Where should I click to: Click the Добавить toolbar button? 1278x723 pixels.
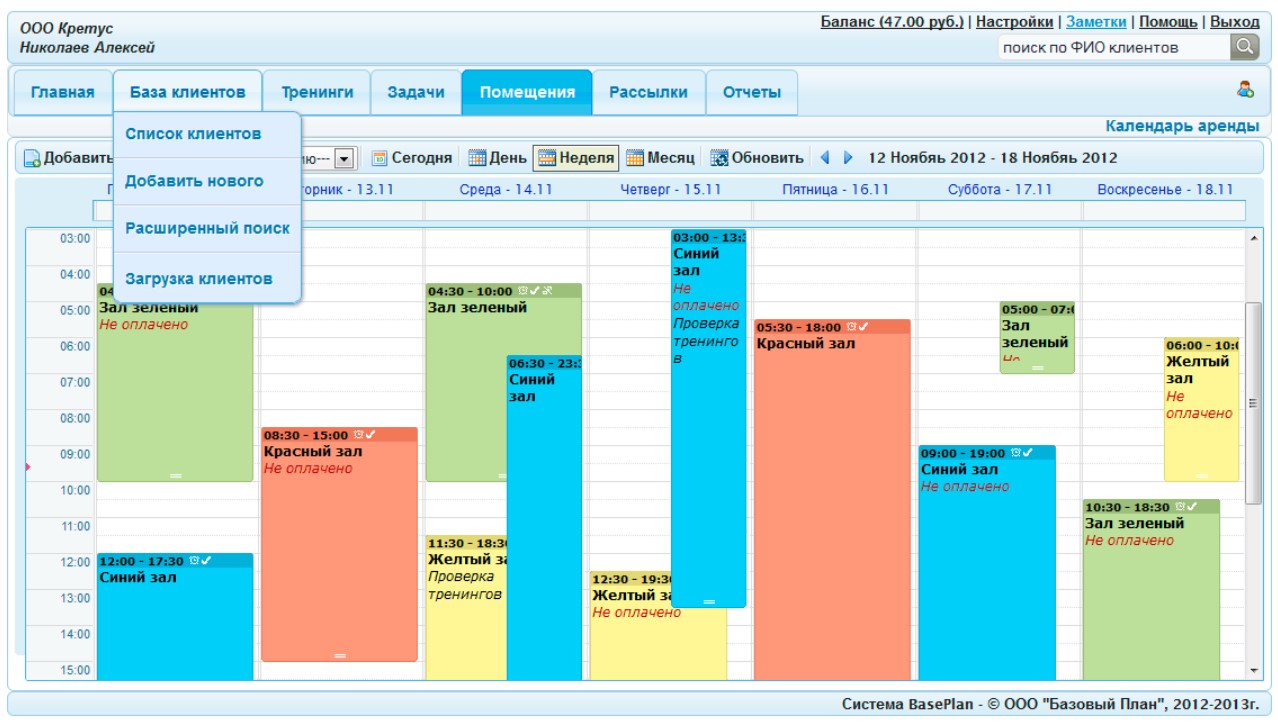pos(69,158)
